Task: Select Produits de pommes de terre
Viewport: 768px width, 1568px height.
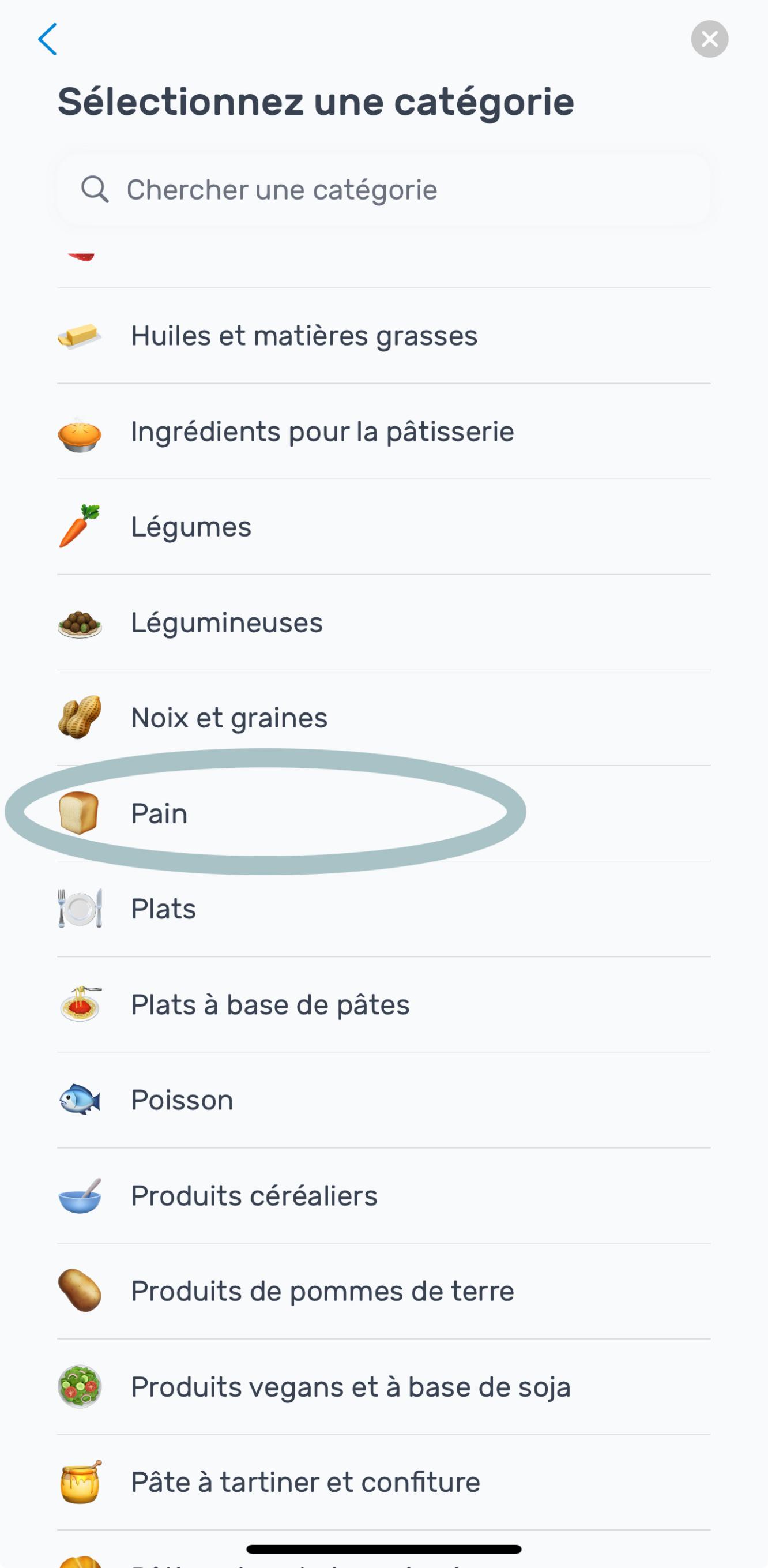Action: 322,1291
